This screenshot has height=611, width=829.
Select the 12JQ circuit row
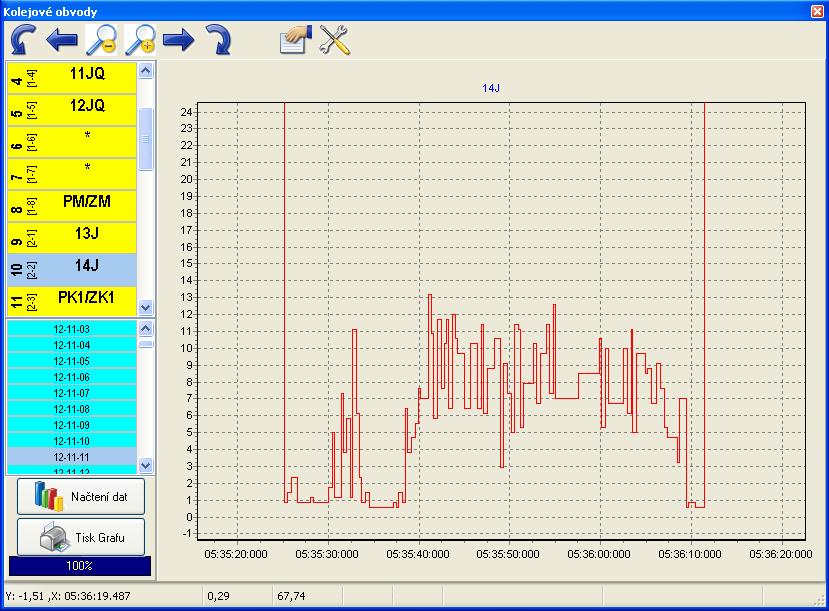click(72, 110)
